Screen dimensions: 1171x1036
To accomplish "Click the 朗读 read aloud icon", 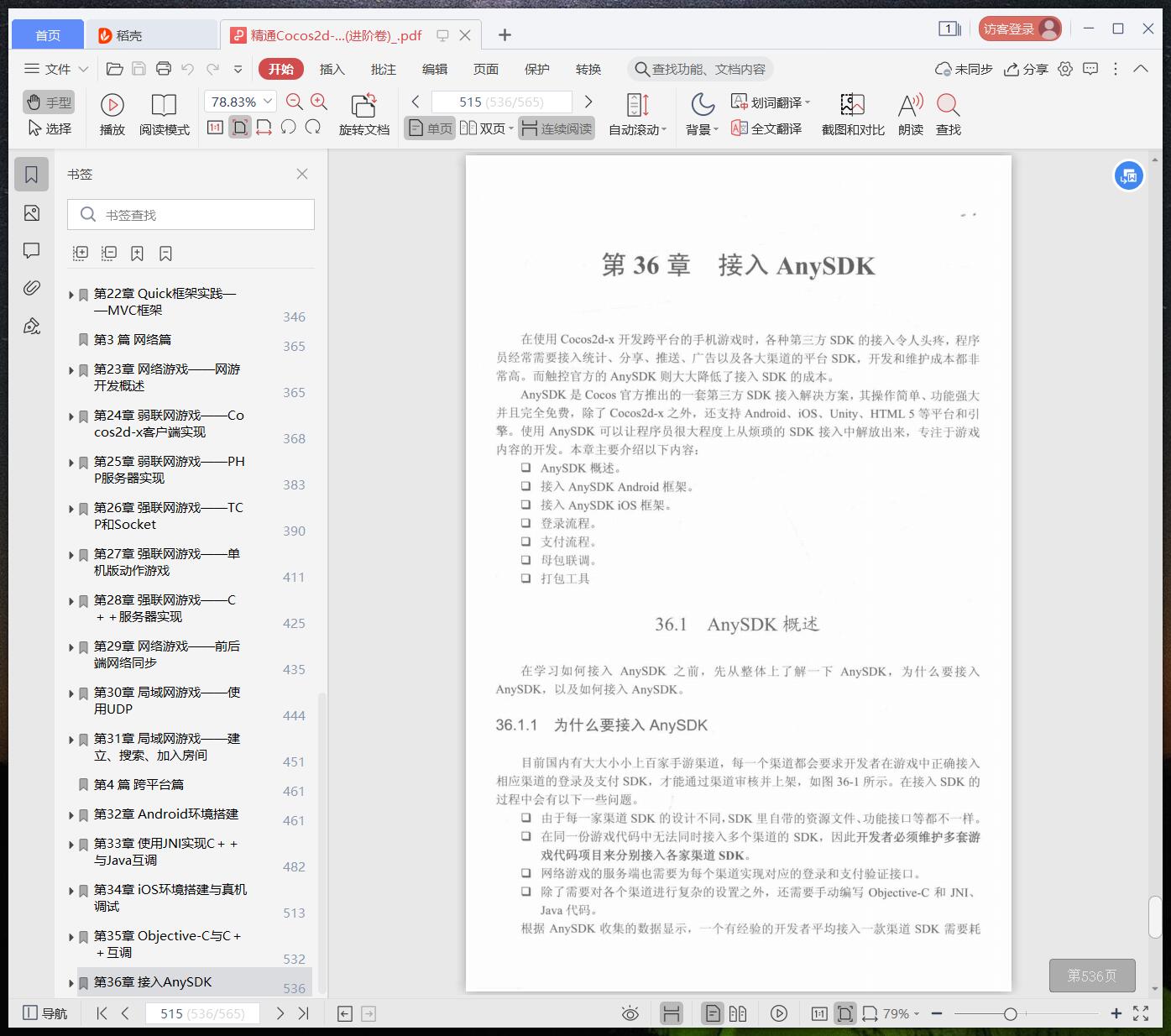I will click(x=911, y=113).
